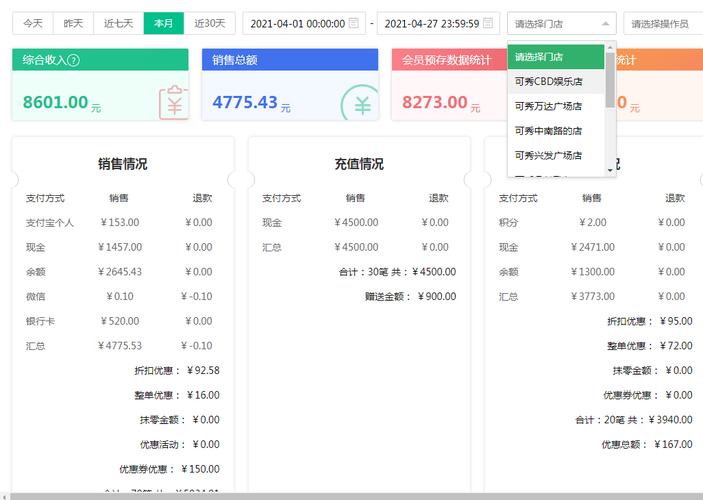Click ¥4500.00 in 充值情况 现金 row
Image resolution: width=703 pixels, height=500 pixels.
point(356,222)
